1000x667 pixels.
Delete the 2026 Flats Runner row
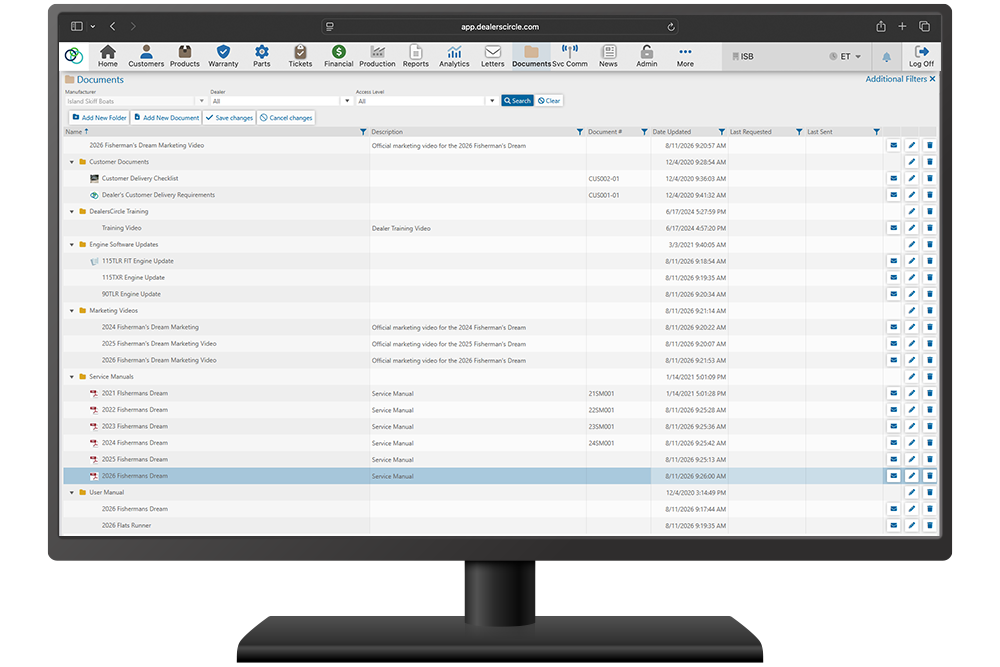929,525
